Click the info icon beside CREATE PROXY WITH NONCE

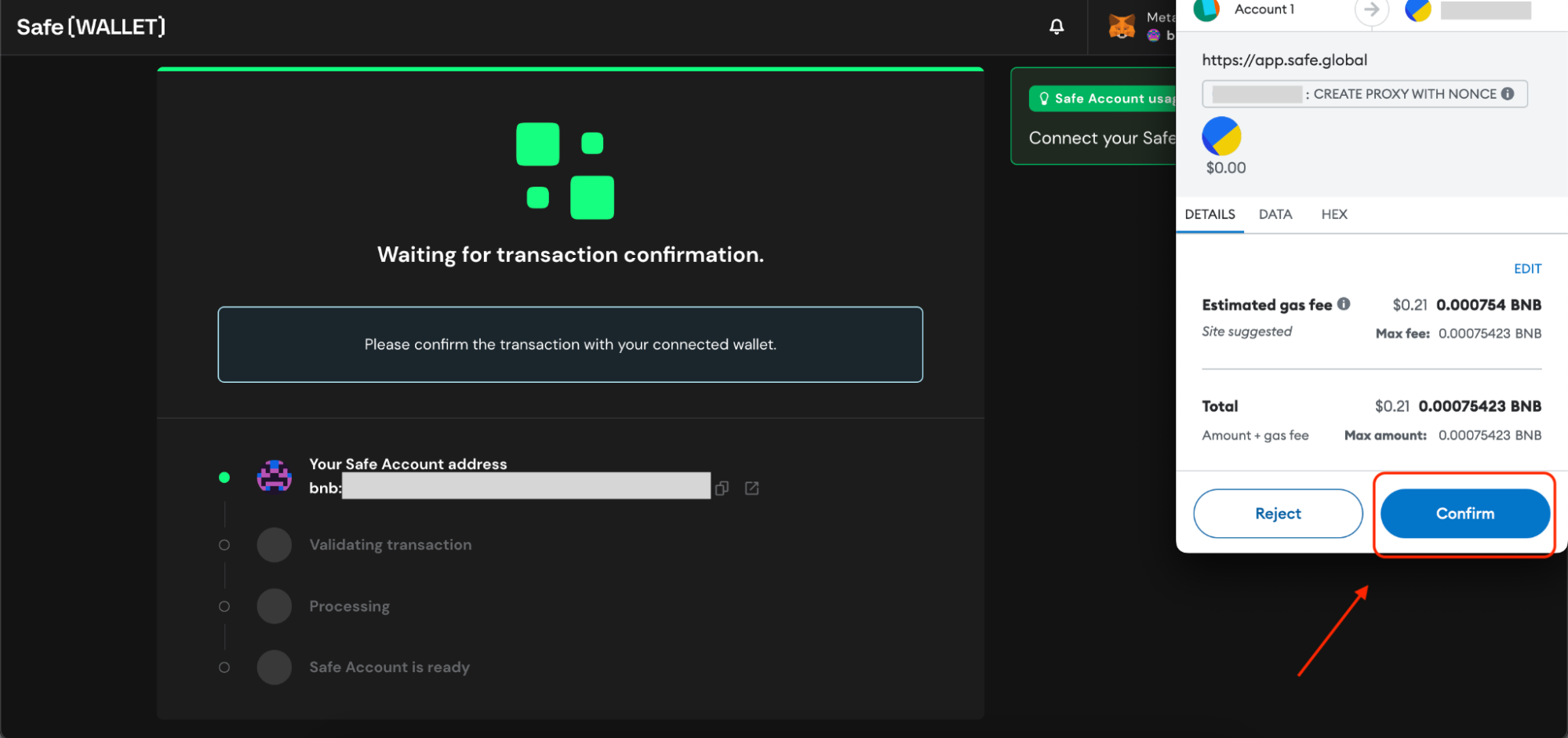[x=1508, y=93]
